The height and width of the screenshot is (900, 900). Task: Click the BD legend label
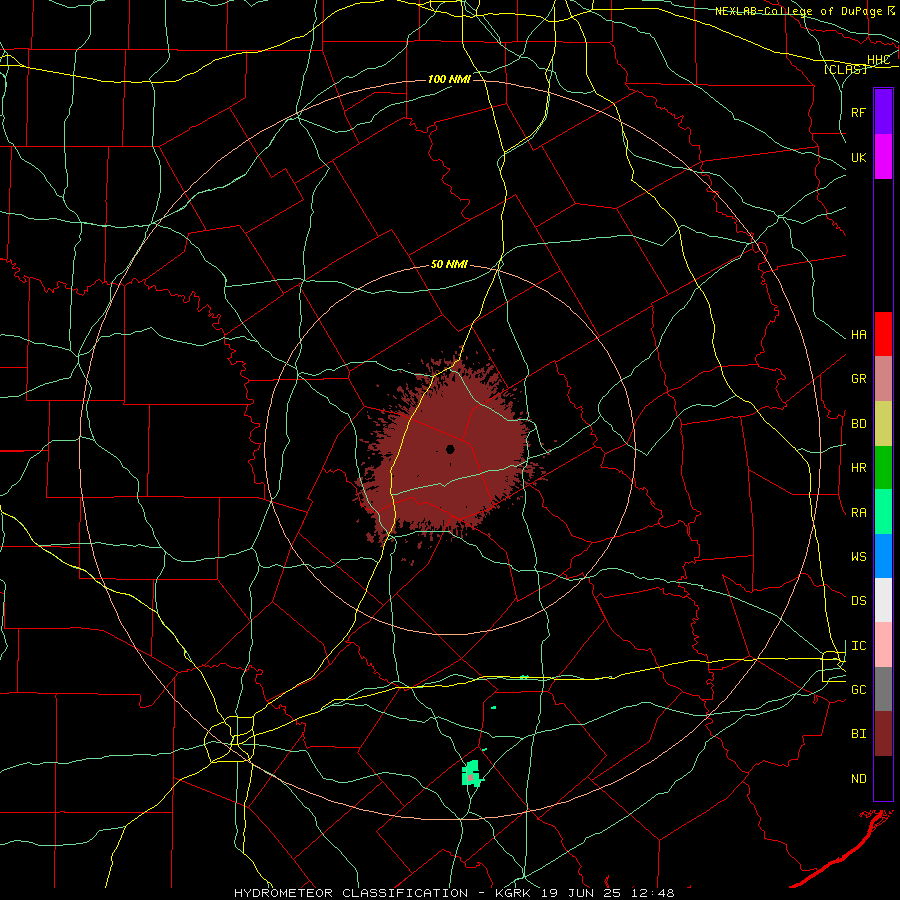[x=858, y=424]
